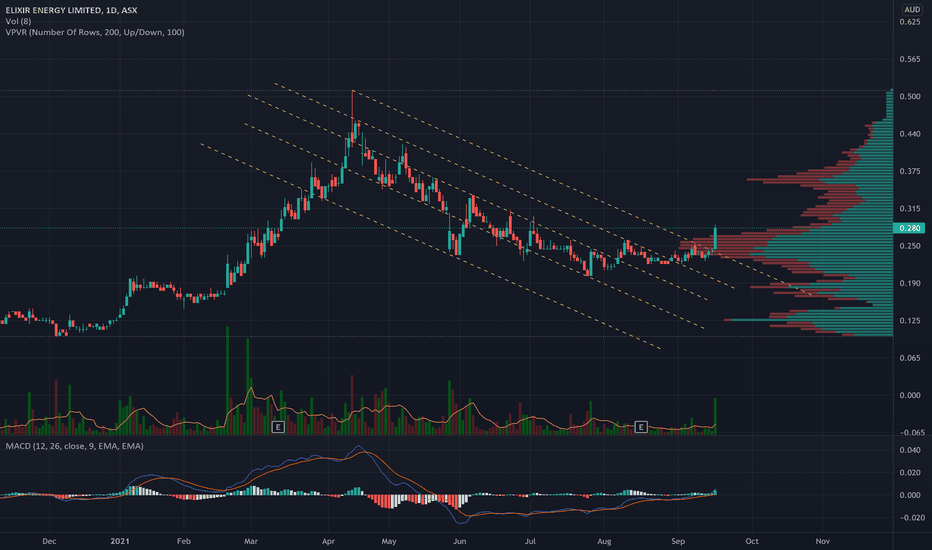Click the Dec time axis label

(49, 541)
